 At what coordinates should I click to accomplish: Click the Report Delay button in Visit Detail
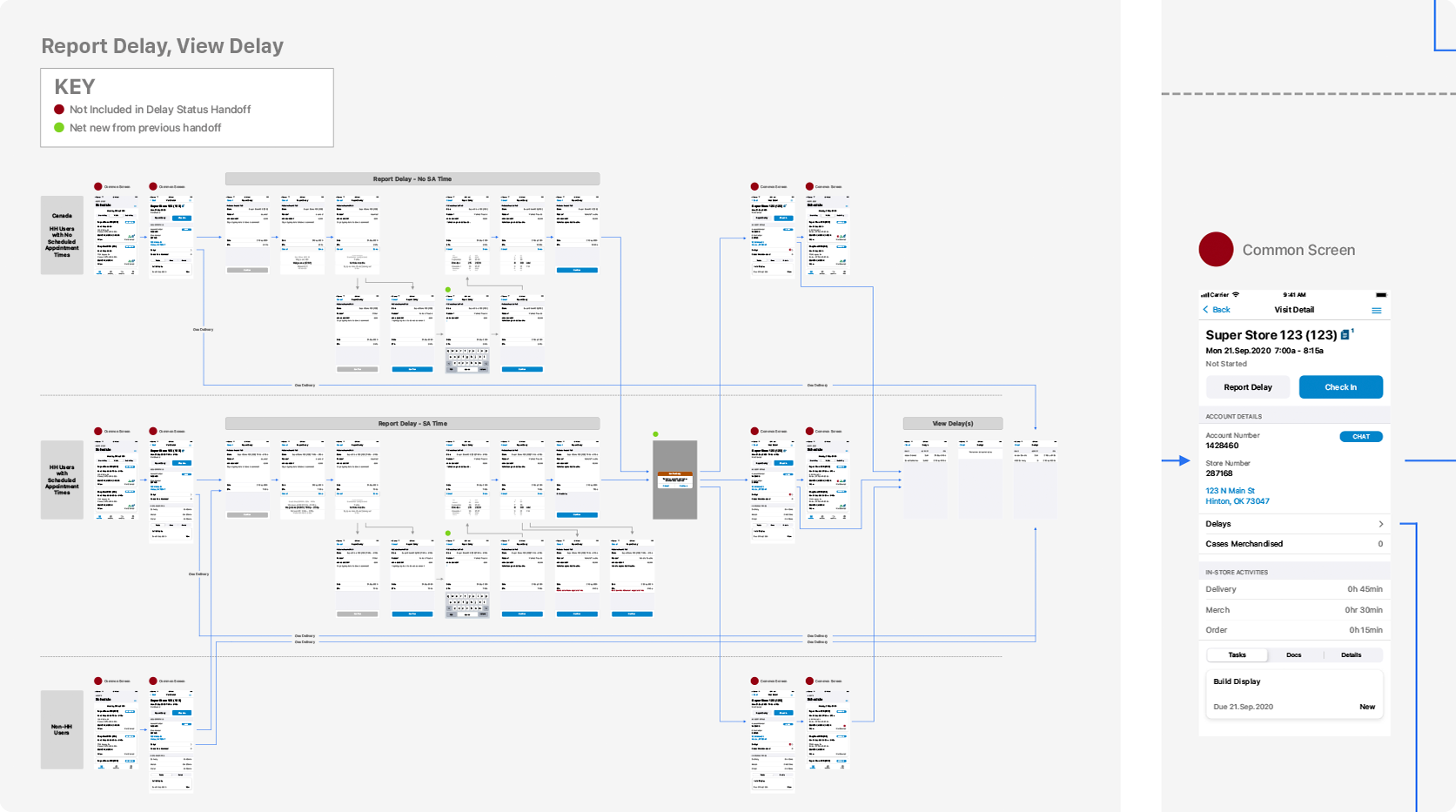point(1247,387)
